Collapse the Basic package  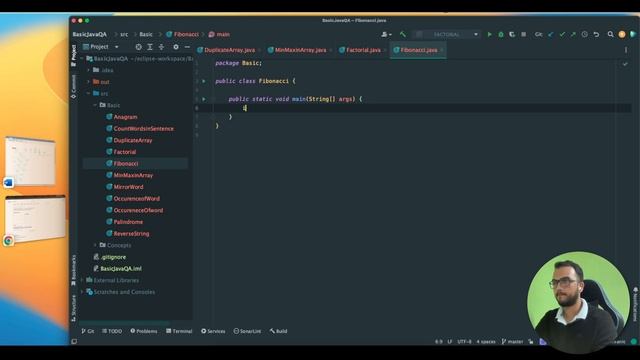(x=95, y=105)
